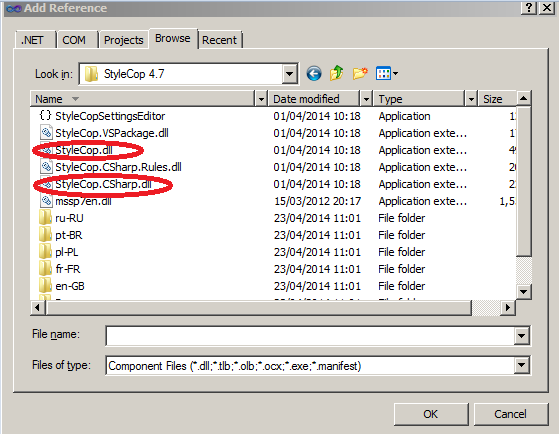This screenshot has height=434, width=559.
Task: Click the horizontal scrollbar right arrow
Action: tap(507, 307)
